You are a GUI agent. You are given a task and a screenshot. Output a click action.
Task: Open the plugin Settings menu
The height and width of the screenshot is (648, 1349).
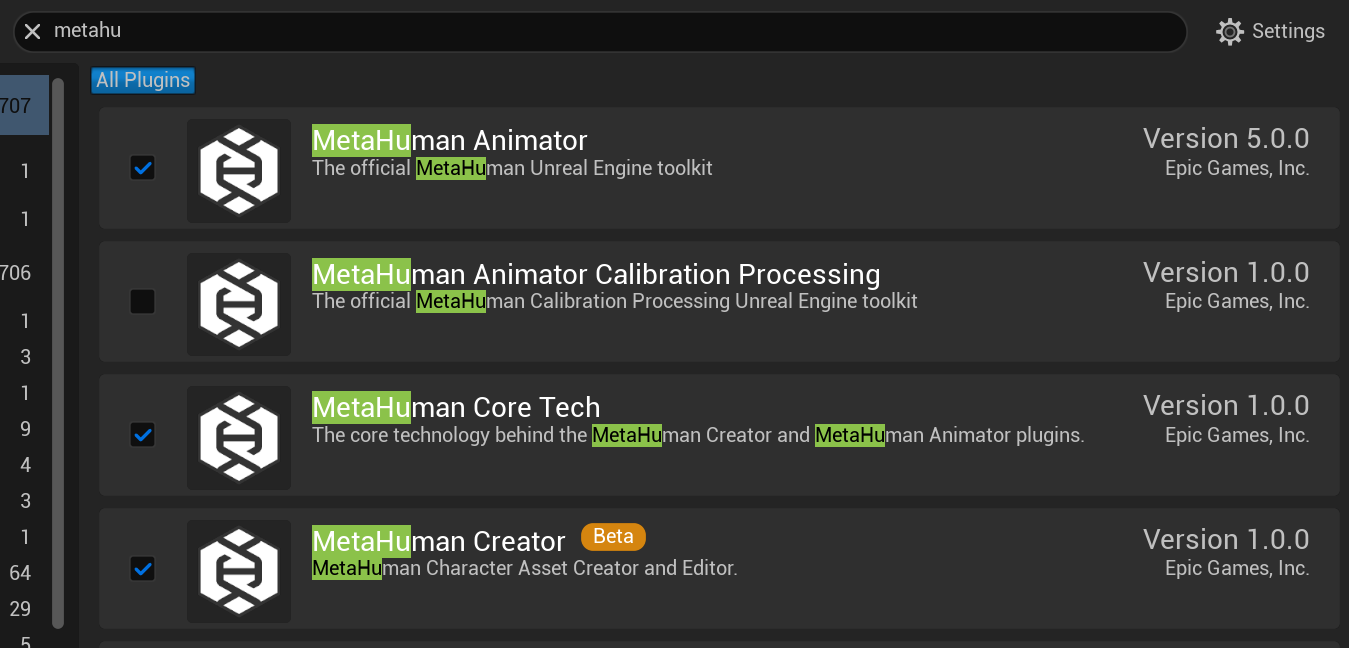click(x=1270, y=32)
